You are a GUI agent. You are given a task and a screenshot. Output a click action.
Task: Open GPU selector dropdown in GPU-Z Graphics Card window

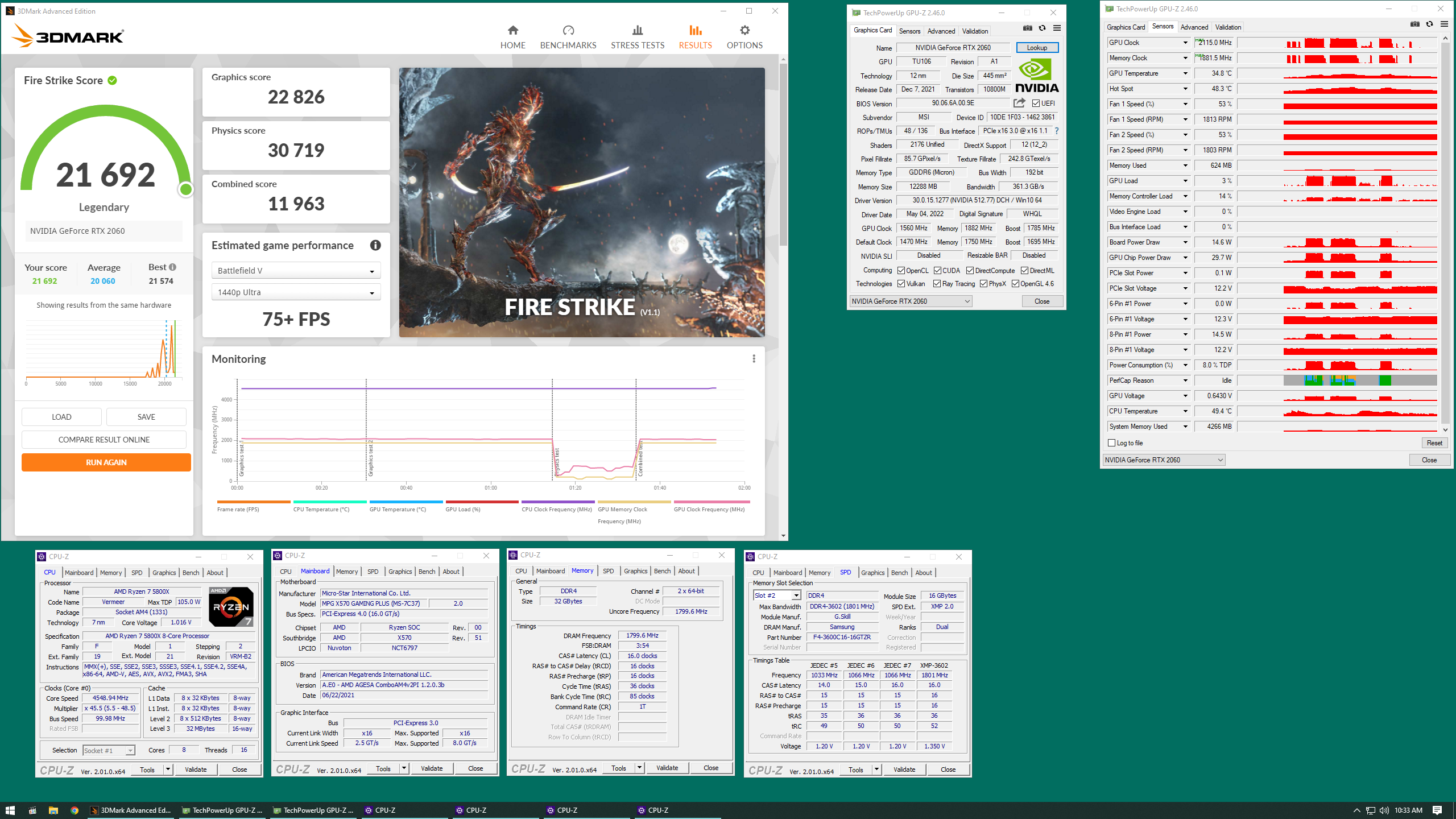[x=911, y=301]
